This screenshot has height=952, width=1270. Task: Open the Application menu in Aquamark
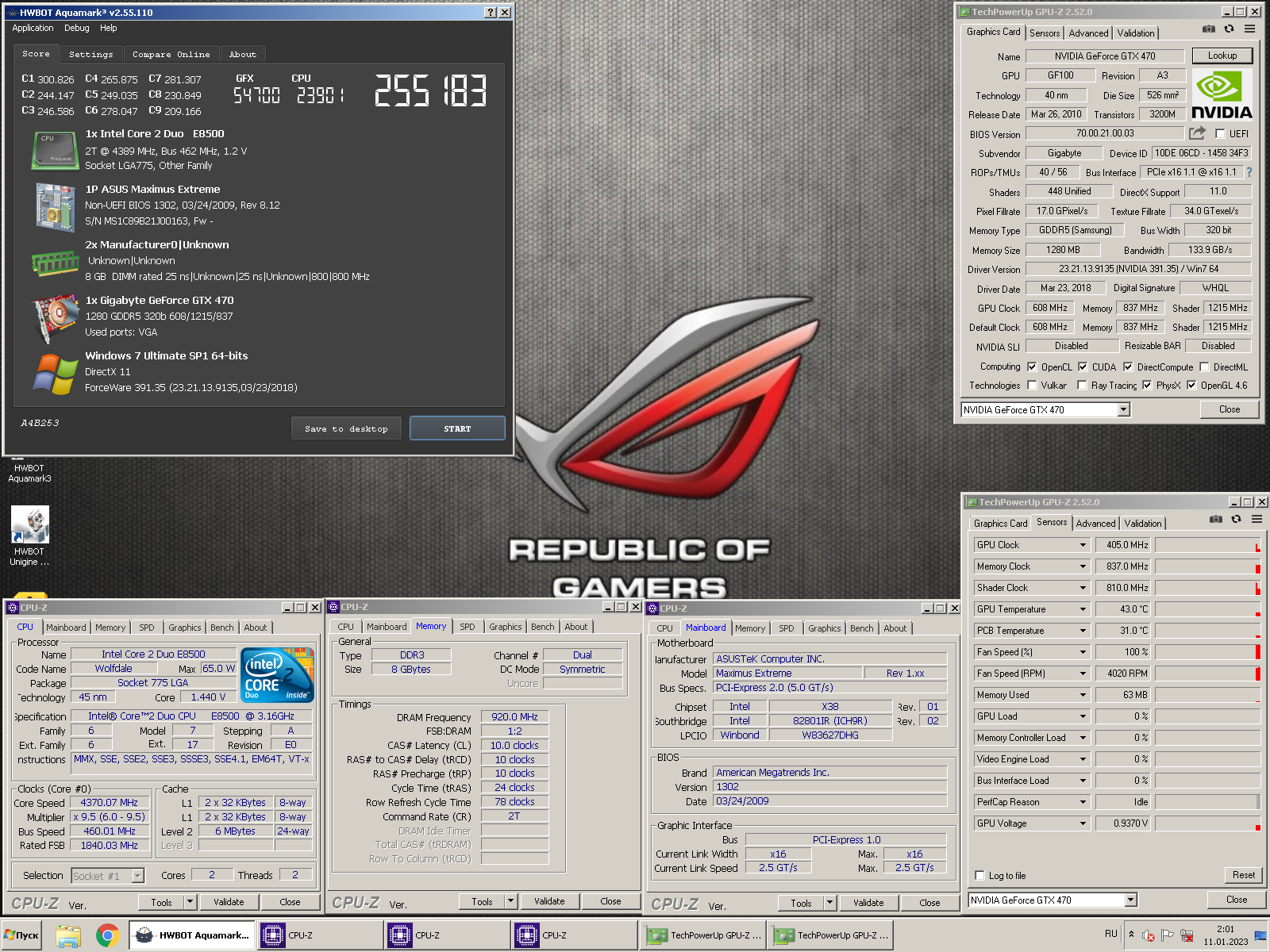point(33,28)
